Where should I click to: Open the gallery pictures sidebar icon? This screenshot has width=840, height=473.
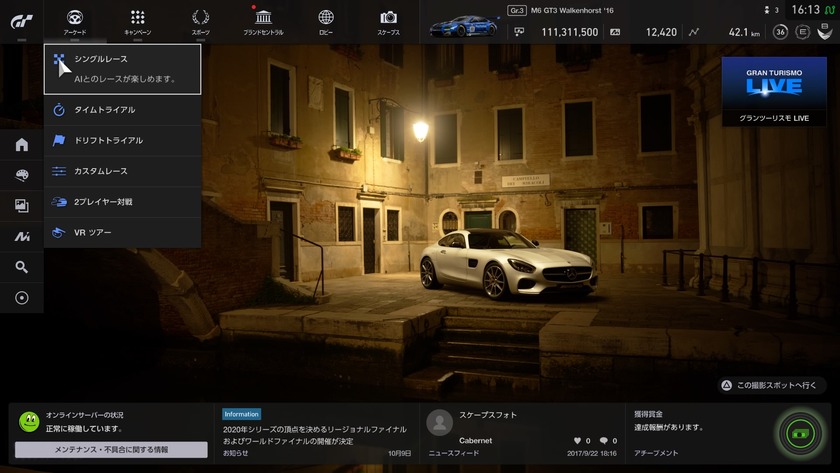pyautogui.click(x=21, y=206)
